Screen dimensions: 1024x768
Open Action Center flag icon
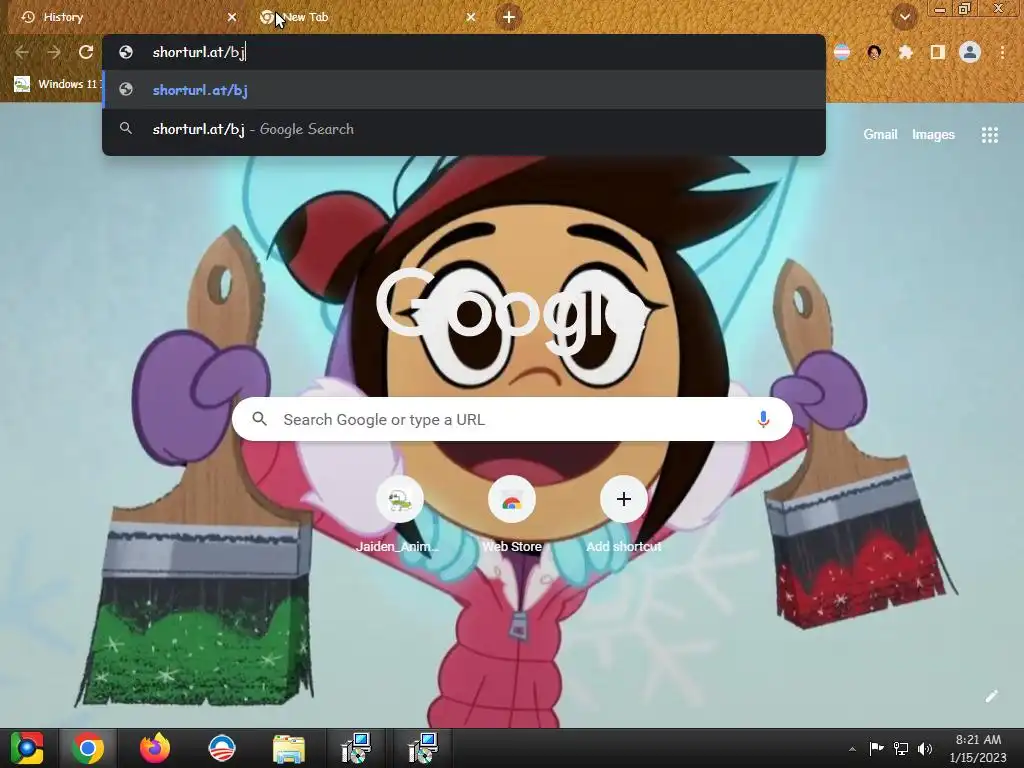(x=876, y=748)
